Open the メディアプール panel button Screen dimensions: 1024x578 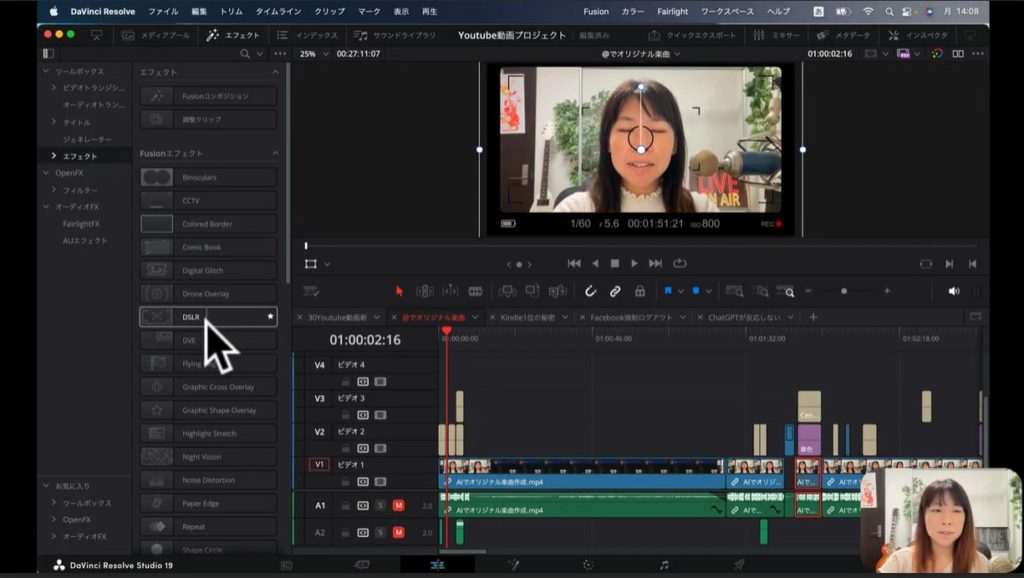(x=156, y=35)
